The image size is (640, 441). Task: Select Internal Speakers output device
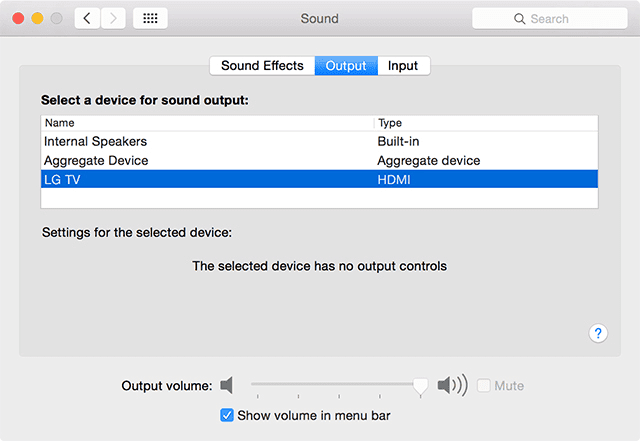point(96,142)
